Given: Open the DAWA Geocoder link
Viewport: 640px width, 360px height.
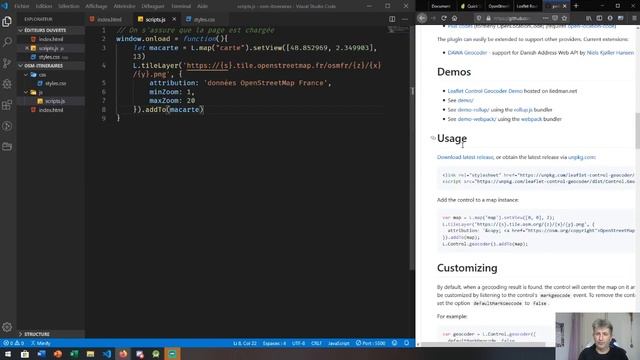Looking at the screenshot, I should [x=467, y=53].
